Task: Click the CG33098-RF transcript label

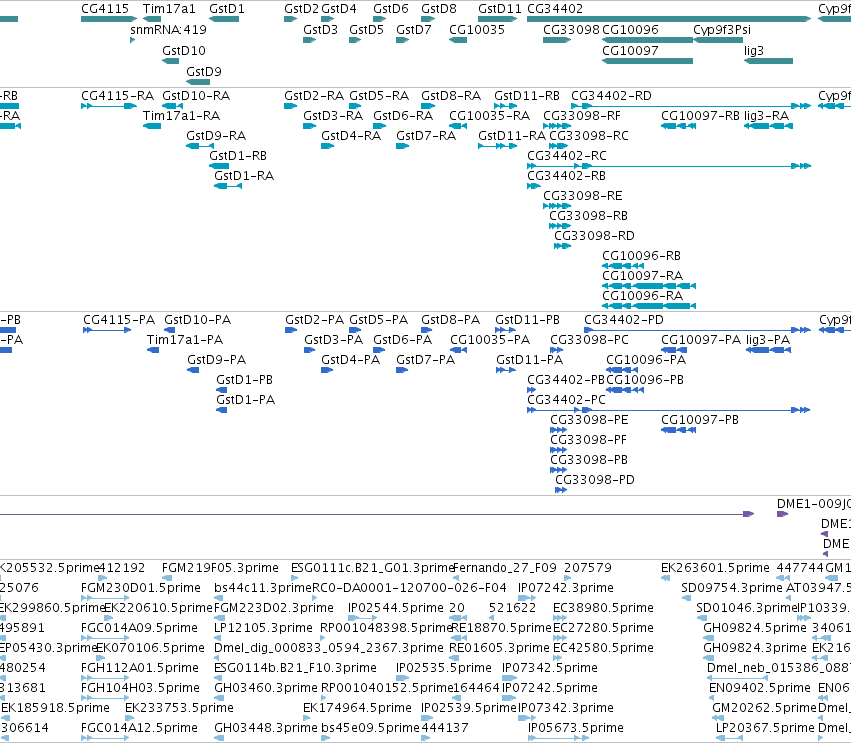Action: 582,116
